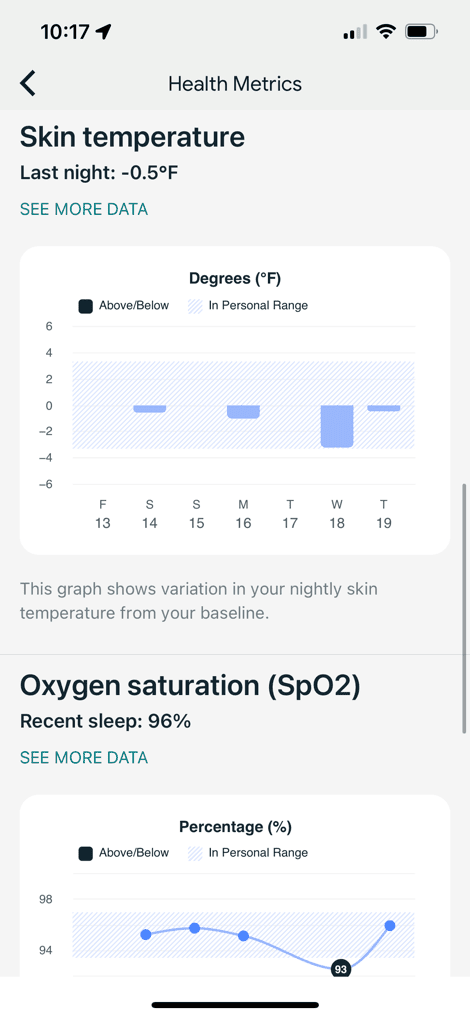
Task: Tap the first SpO2 data point on the left
Action: (x=146, y=934)
